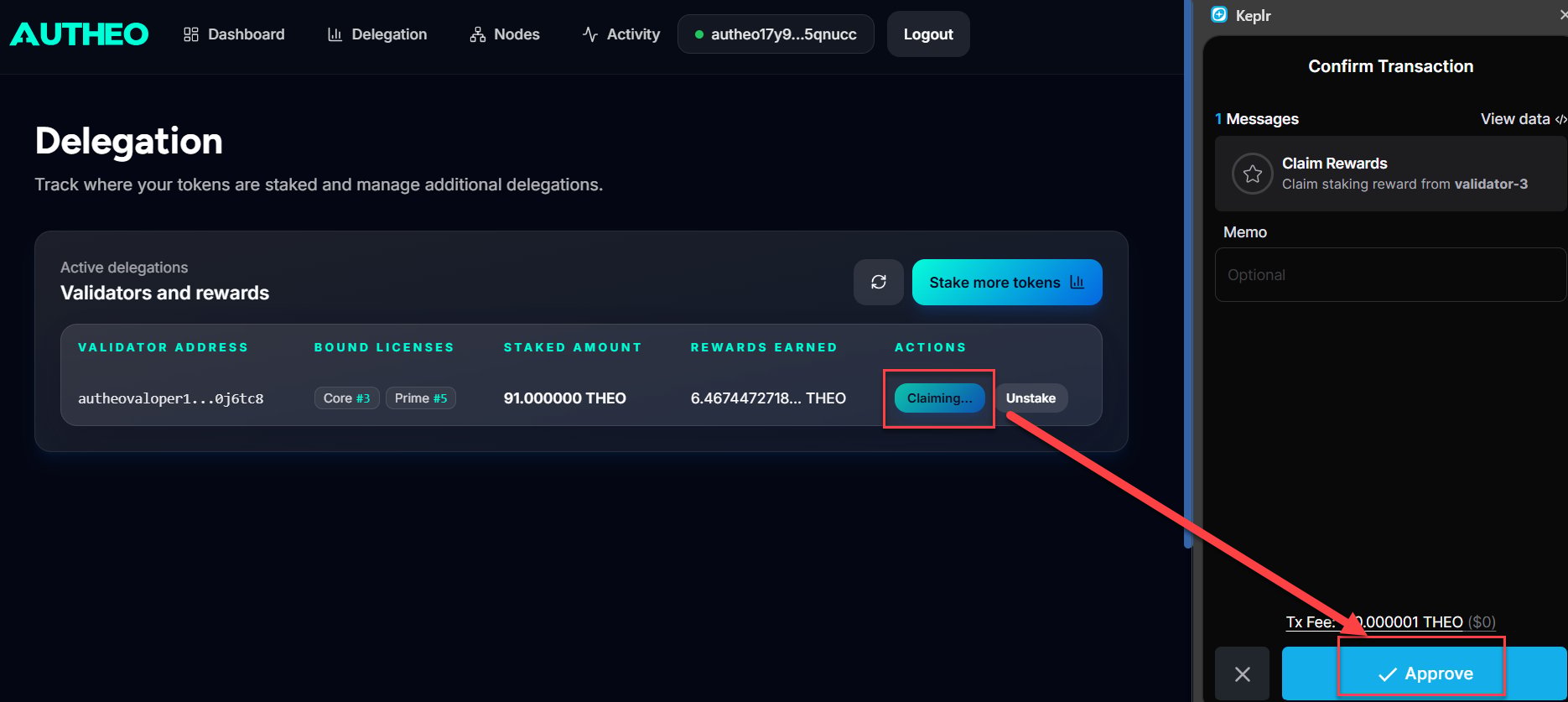1568x702 pixels.
Task: Click Stake more tokens button
Action: pos(1007,282)
